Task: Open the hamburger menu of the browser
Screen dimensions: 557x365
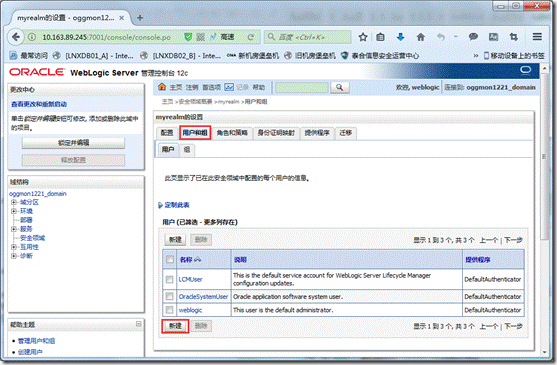Action: 537,37
